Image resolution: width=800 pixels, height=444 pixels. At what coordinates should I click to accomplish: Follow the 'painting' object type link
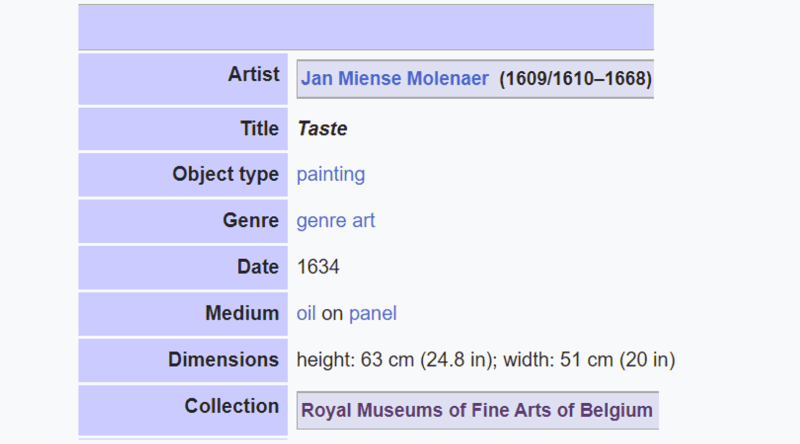[x=331, y=175]
